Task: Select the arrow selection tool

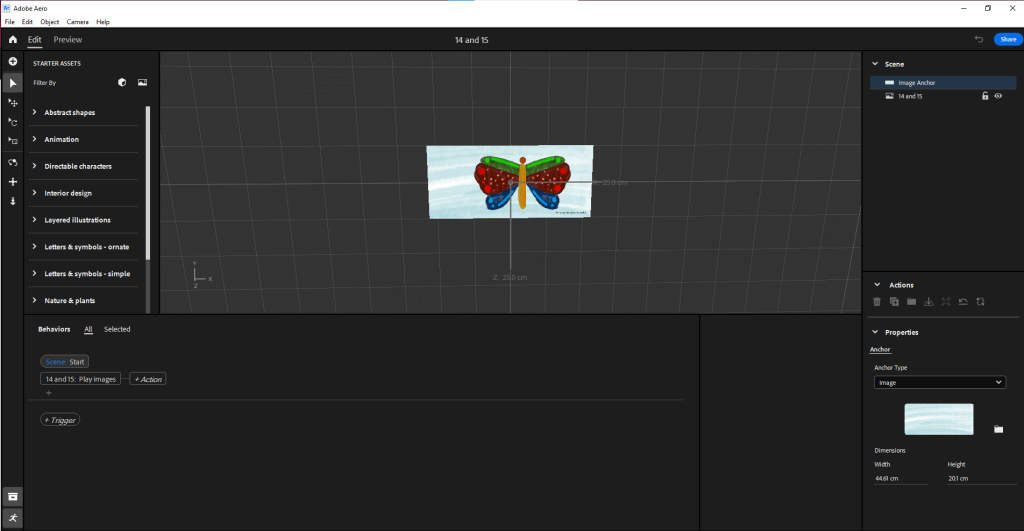Action: pos(13,83)
